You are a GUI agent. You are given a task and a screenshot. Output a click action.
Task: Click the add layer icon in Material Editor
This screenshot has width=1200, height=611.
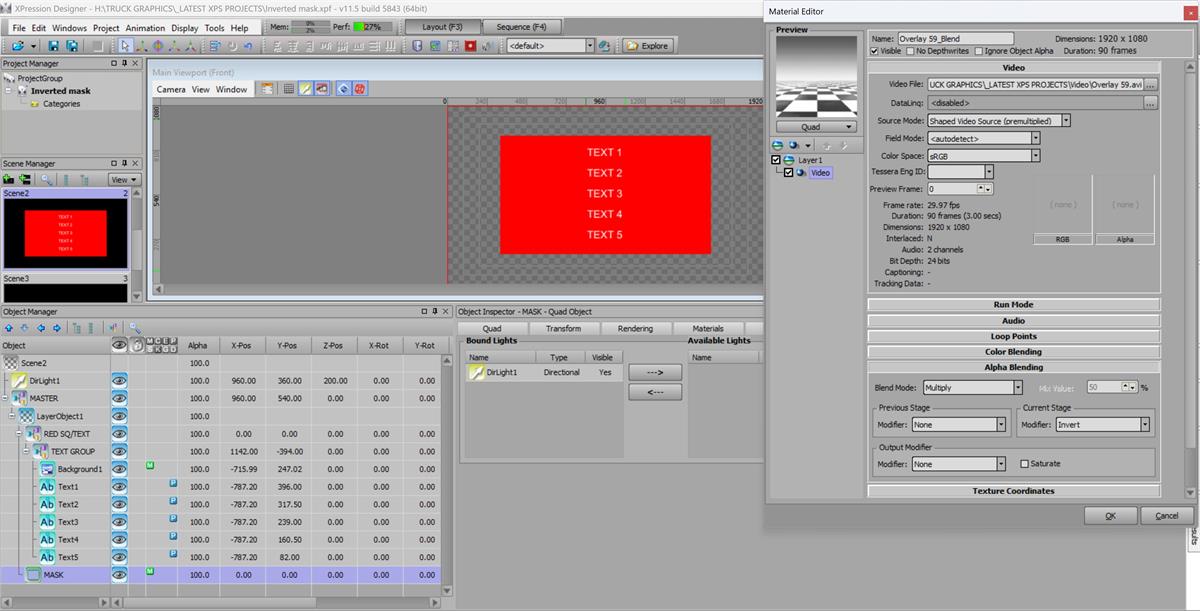[778, 145]
